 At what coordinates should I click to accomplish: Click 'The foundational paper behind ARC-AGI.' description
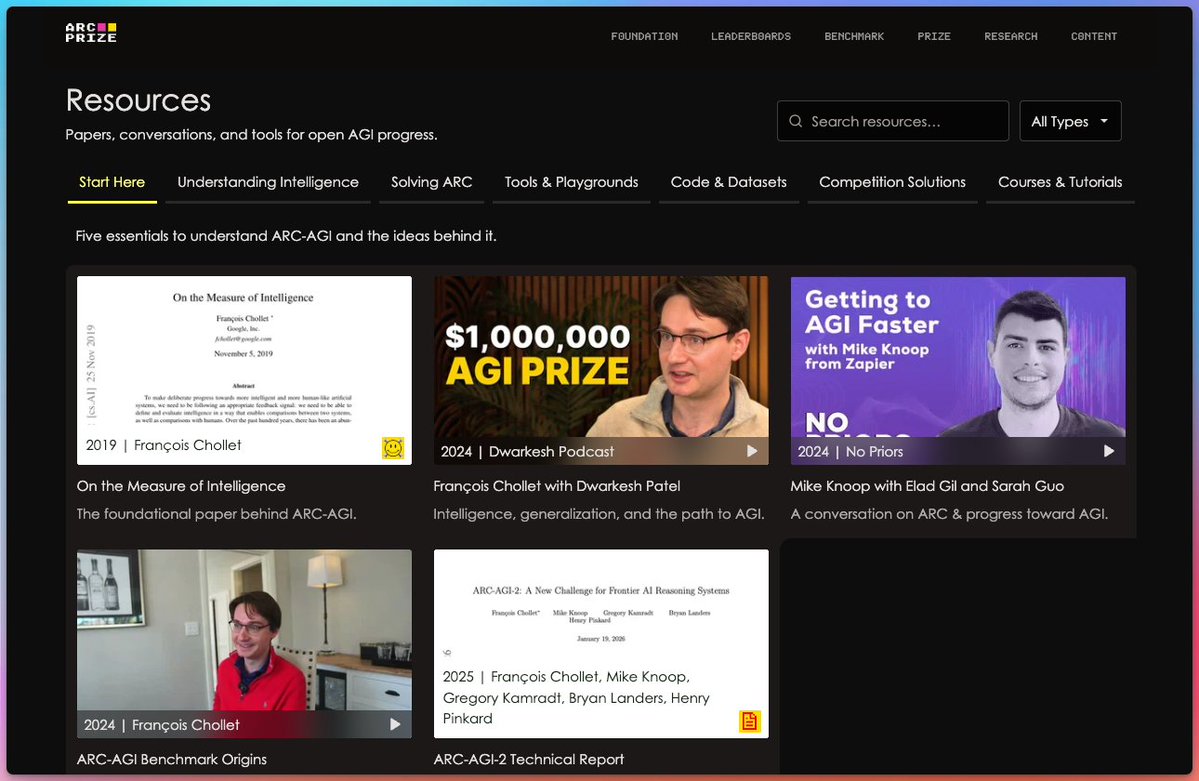coord(216,514)
